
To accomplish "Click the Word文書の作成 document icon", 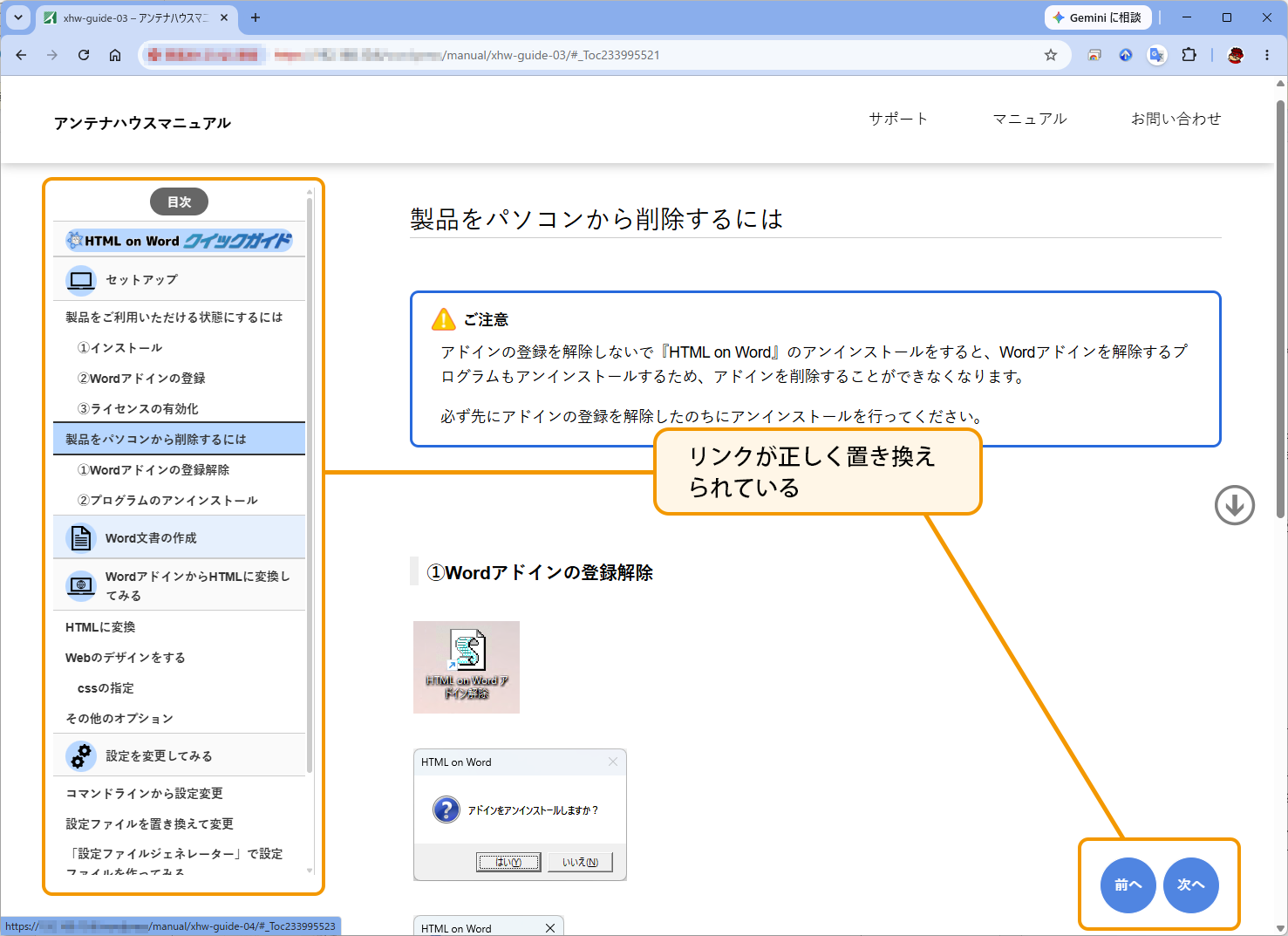I will 81,537.
